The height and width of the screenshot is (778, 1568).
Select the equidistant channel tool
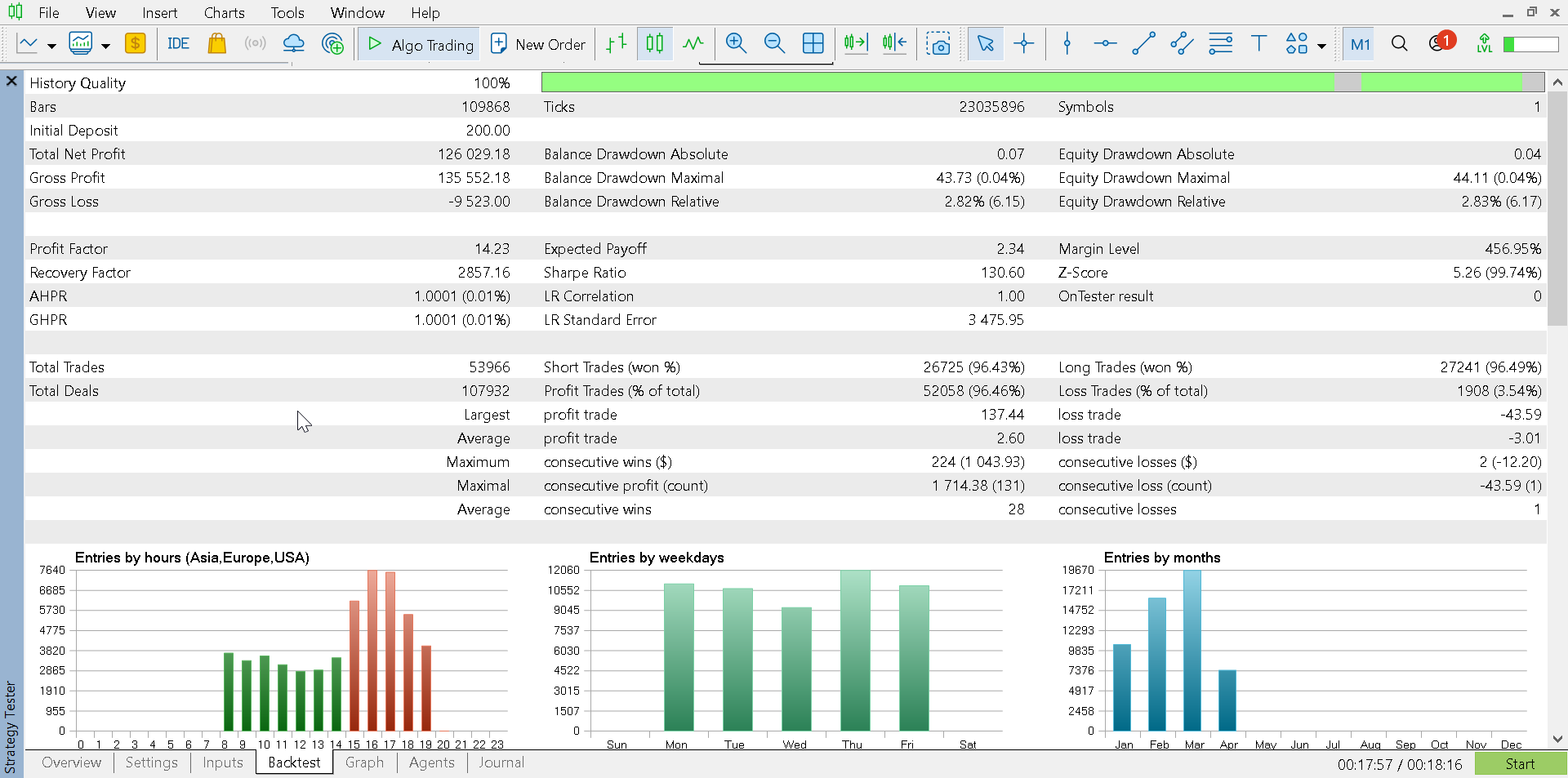(x=1182, y=44)
